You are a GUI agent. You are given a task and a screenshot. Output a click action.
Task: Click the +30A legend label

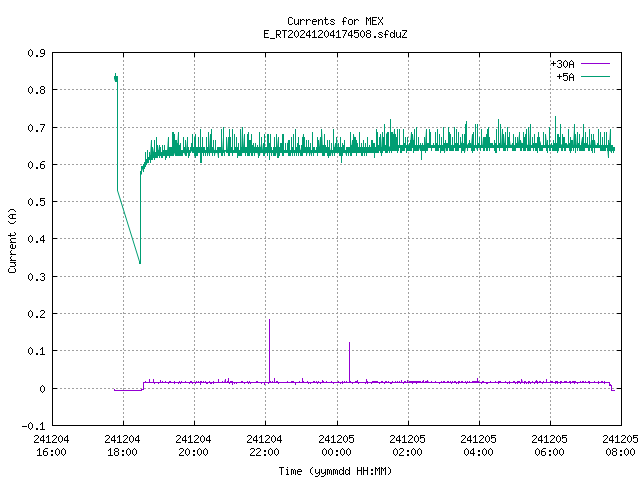(562, 64)
